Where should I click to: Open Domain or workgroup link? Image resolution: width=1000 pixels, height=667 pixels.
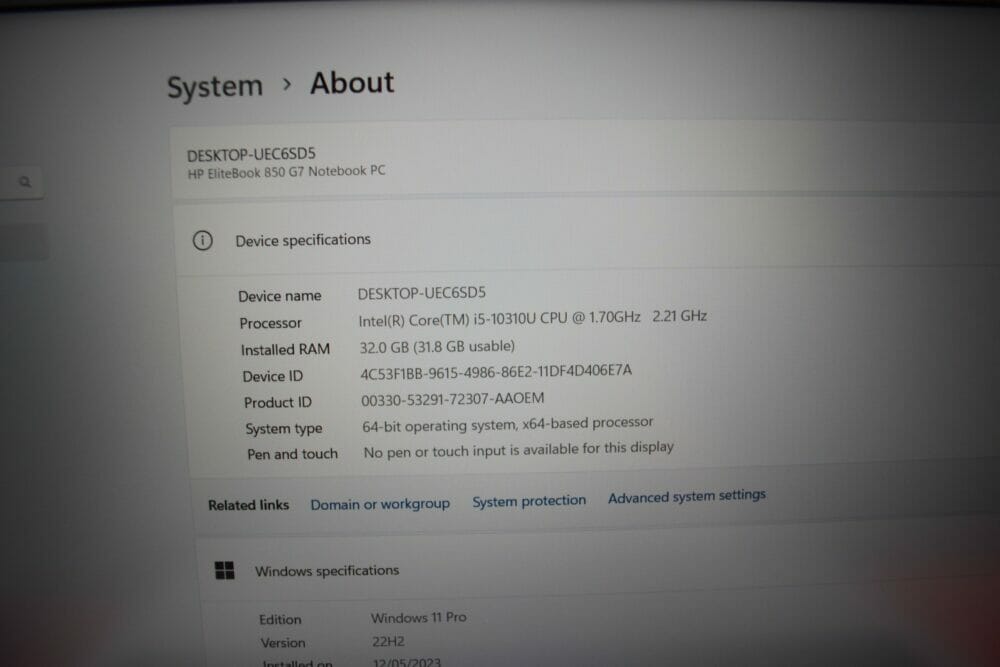(380, 504)
